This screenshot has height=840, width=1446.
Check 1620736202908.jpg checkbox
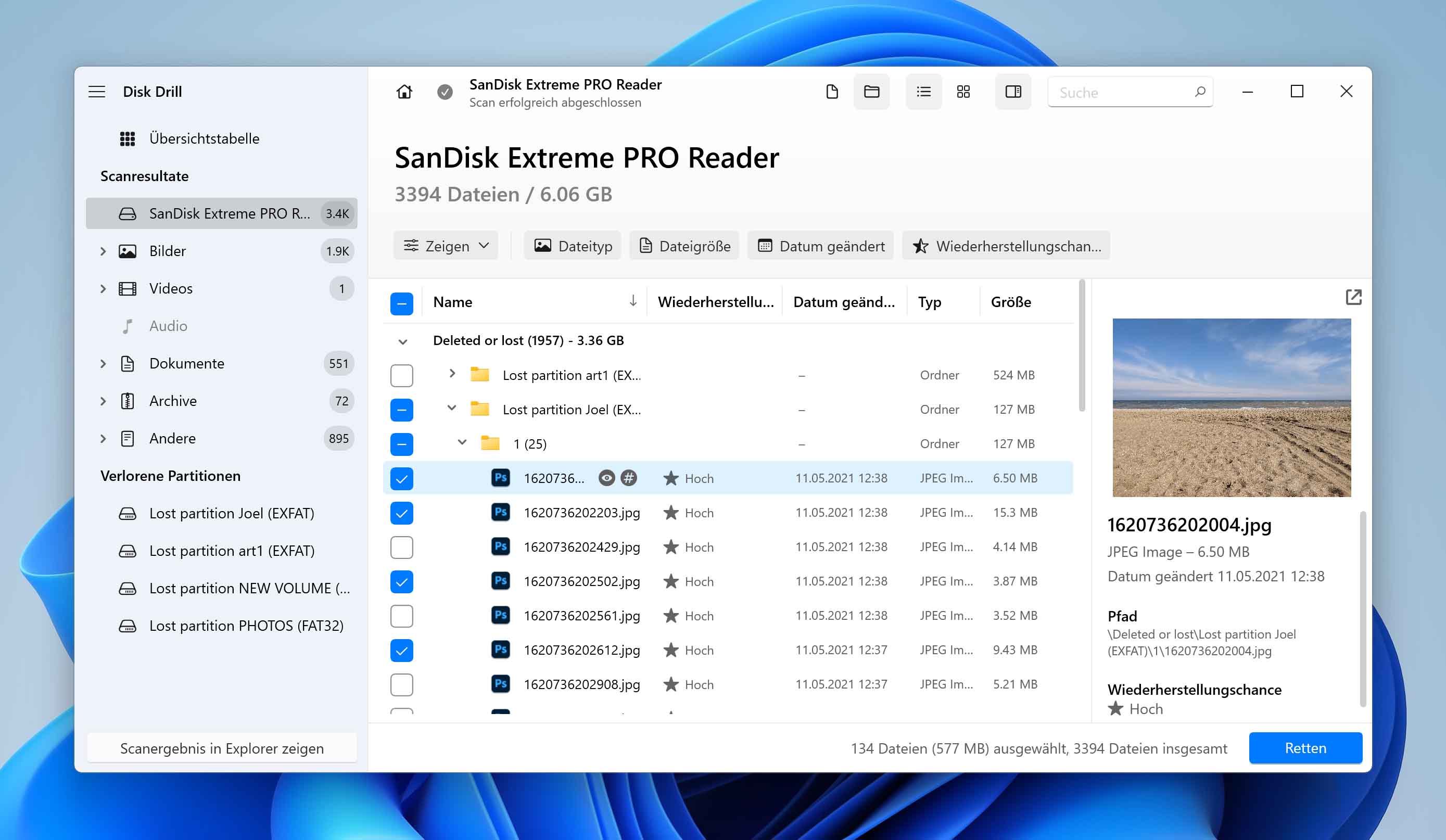pyautogui.click(x=402, y=685)
